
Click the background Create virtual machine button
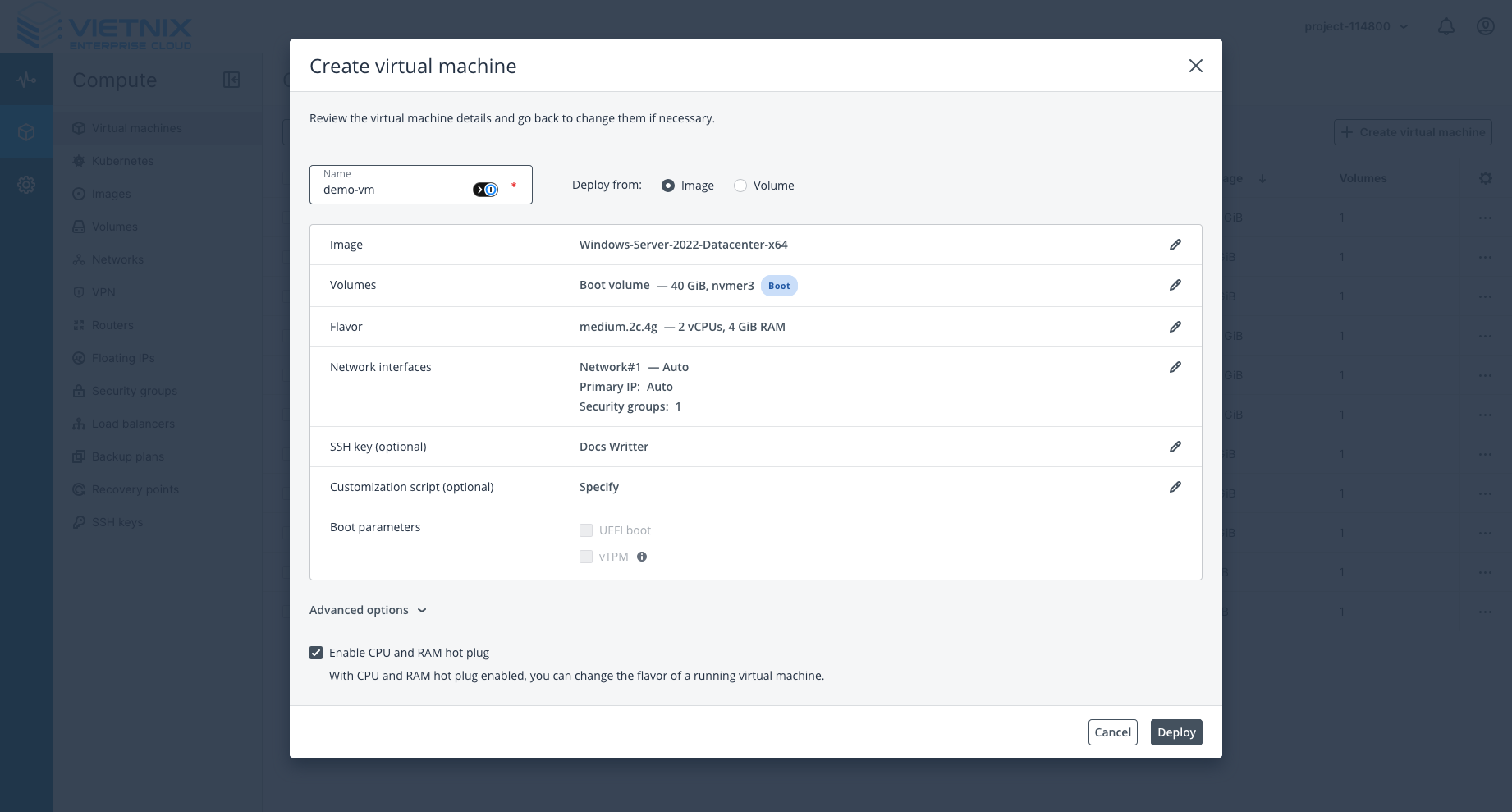pos(1413,132)
